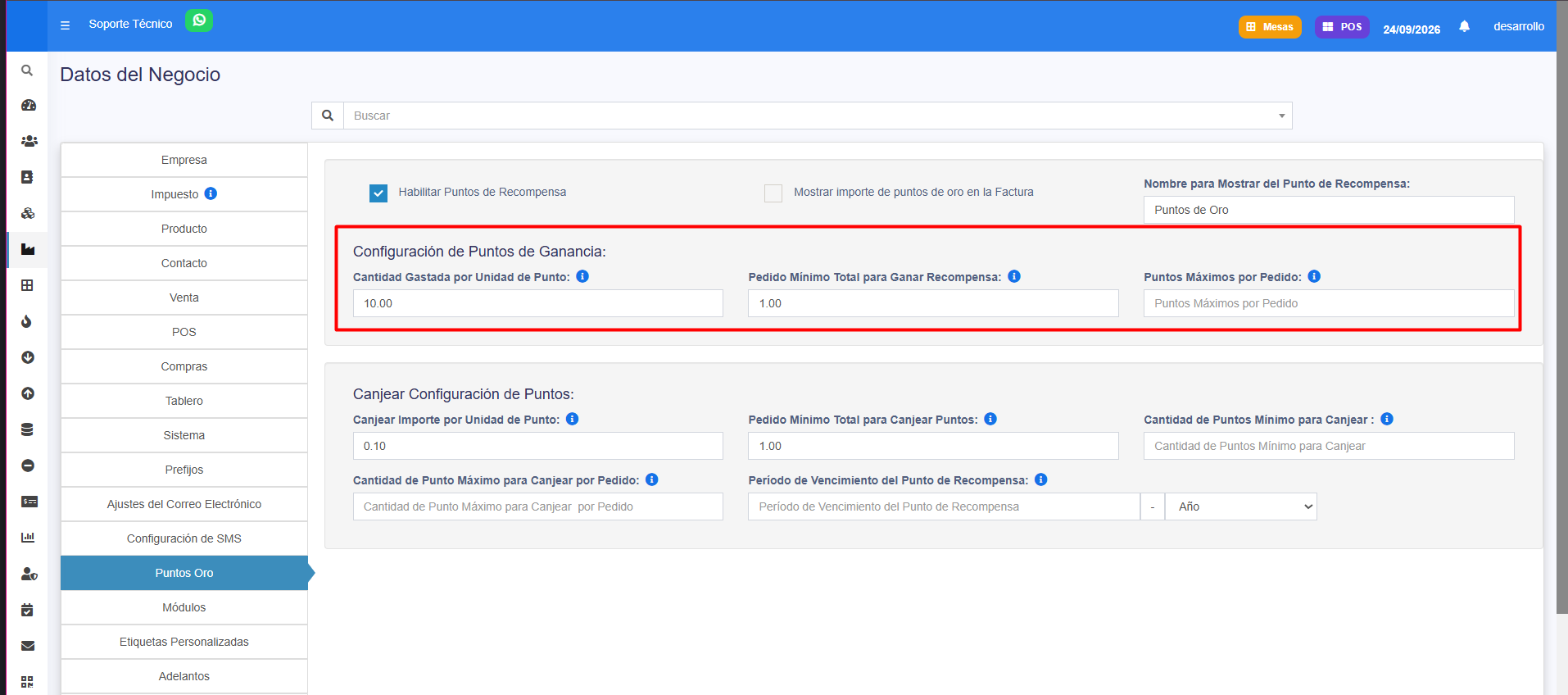Open the desarrollo user menu
Image resolution: width=1568 pixels, height=695 pixels.
click(1519, 26)
